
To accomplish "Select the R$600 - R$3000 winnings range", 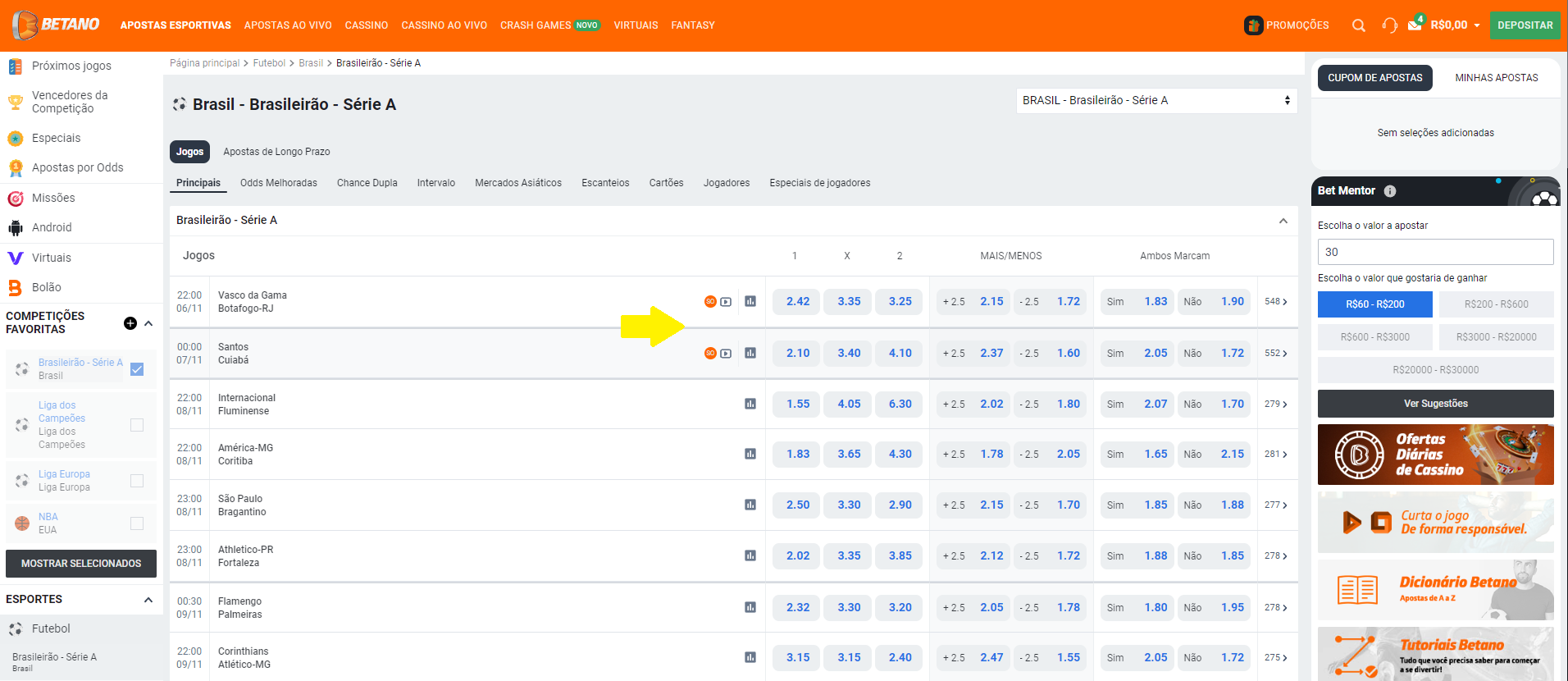I will point(1375,337).
